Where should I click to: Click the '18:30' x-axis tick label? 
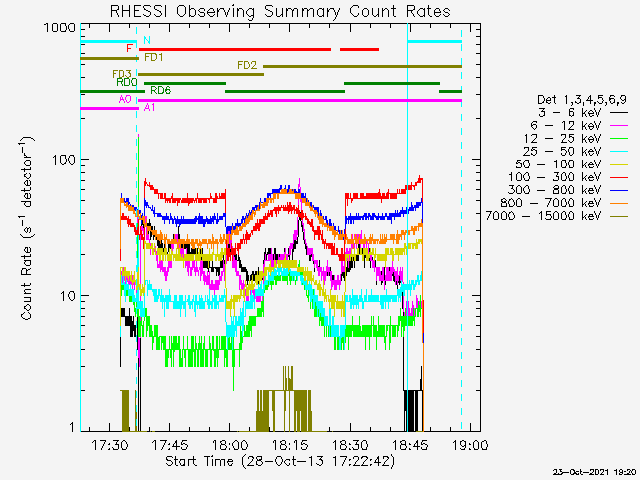click(350, 445)
